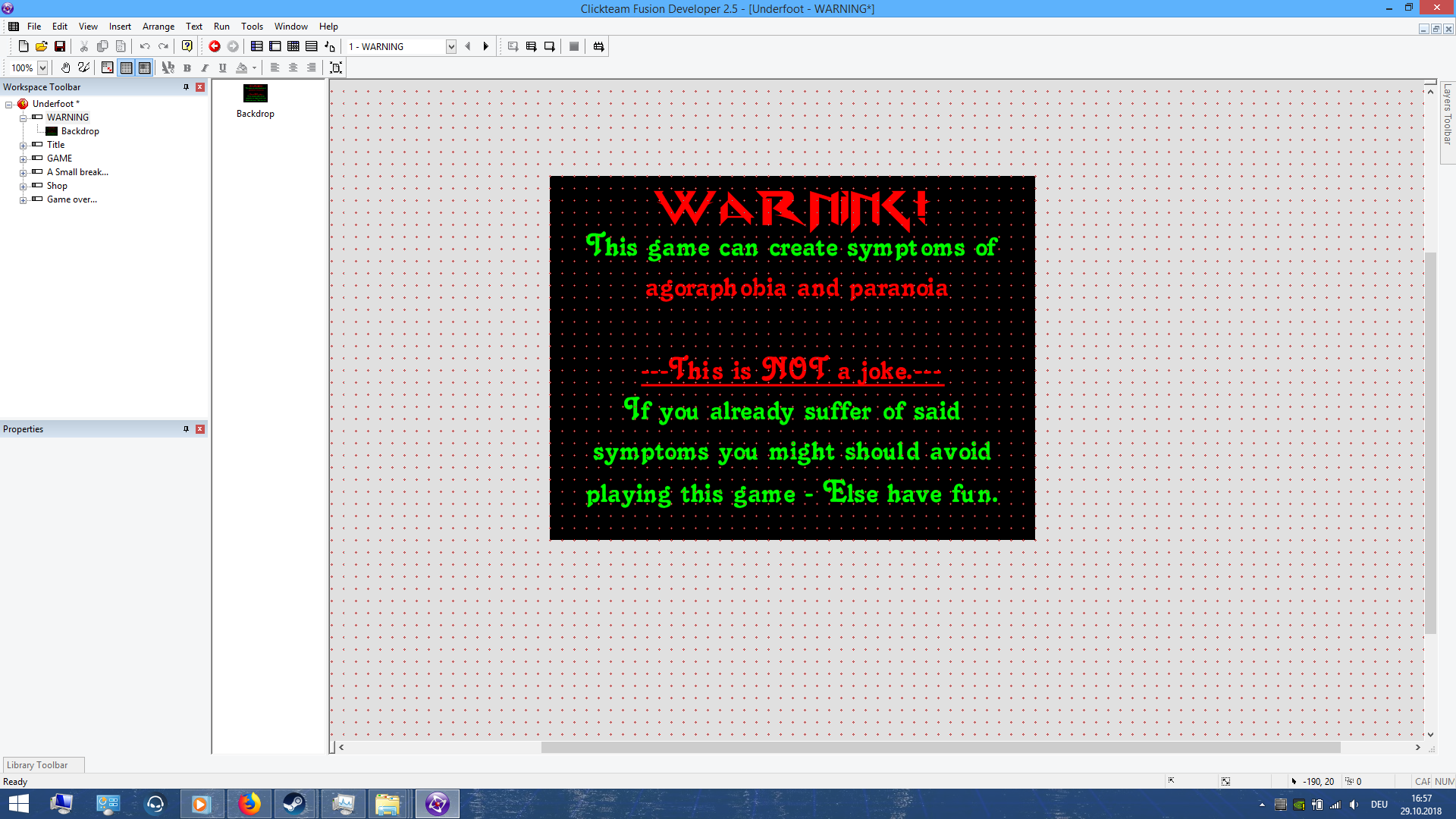Image resolution: width=1456 pixels, height=819 pixels.
Task: Select the Backdrop object thumbnail
Action: tap(256, 94)
